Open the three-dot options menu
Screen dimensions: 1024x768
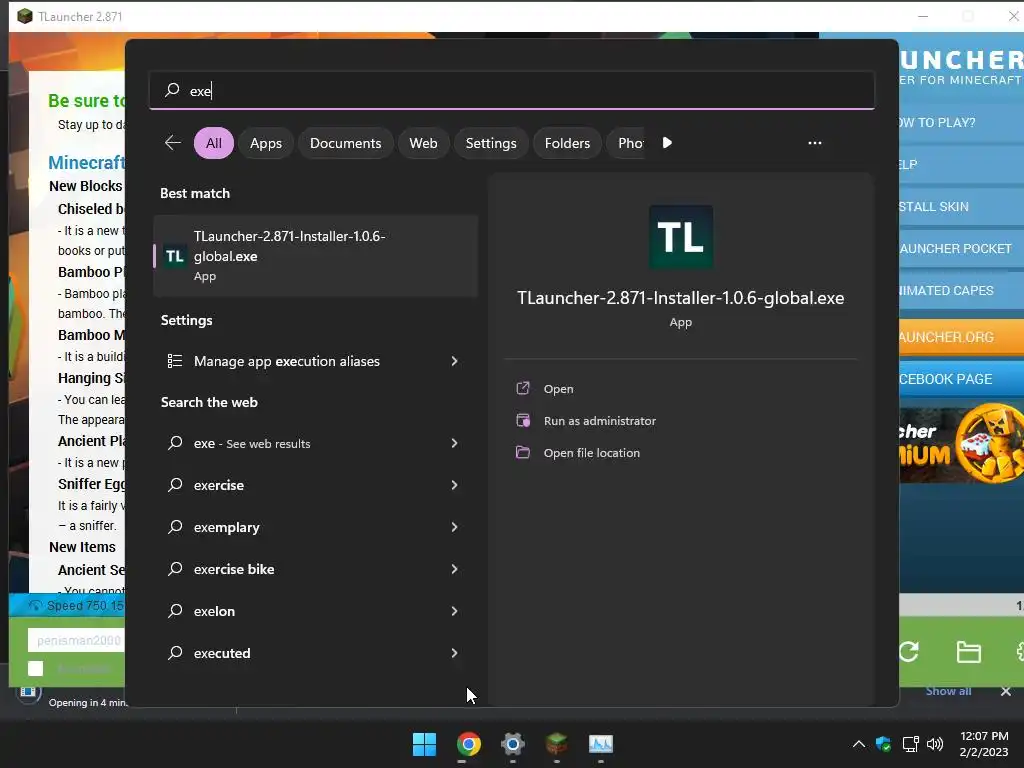pos(814,143)
